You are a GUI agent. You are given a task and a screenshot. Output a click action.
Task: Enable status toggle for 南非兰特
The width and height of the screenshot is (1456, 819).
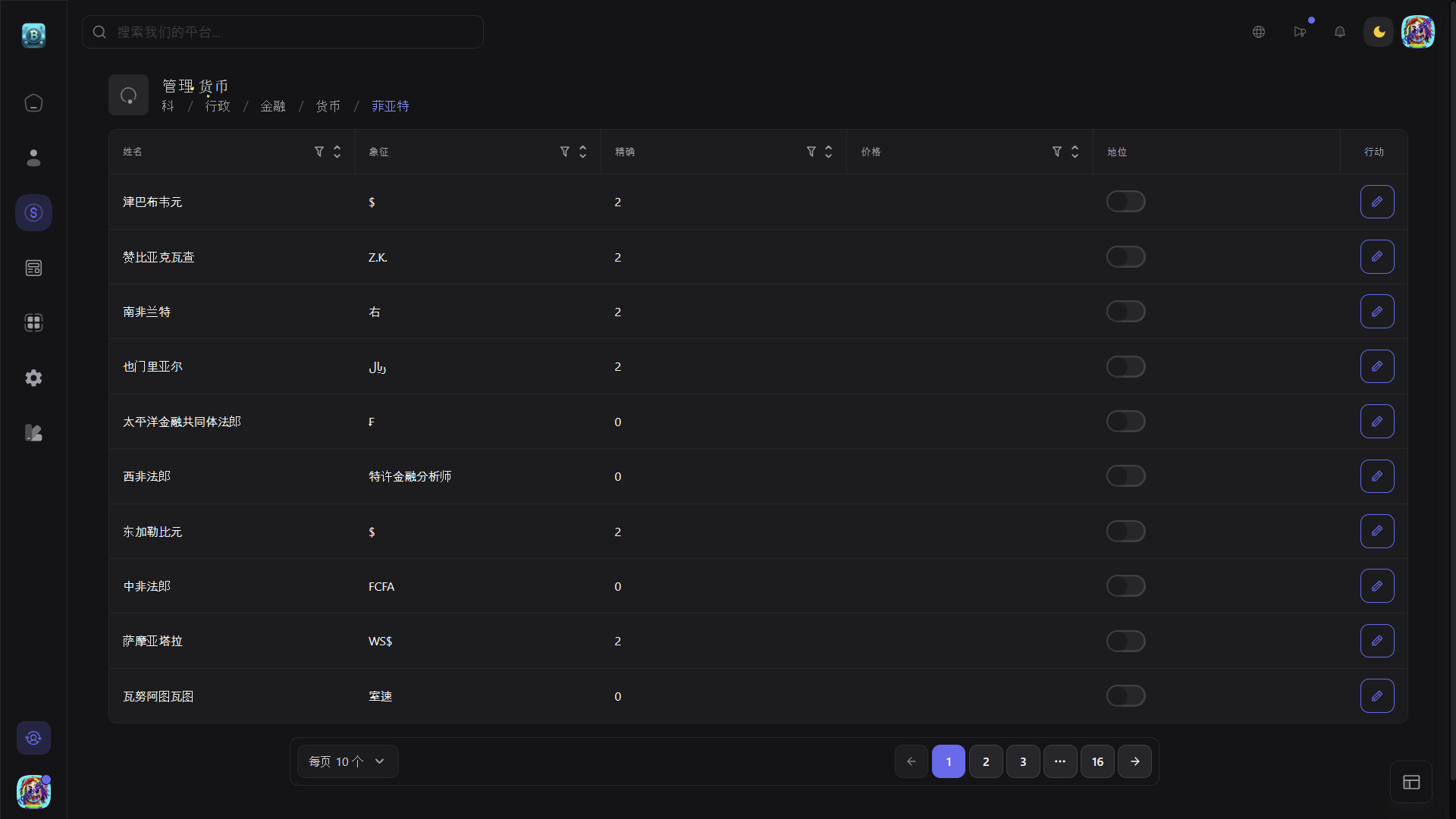pos(1125,312)
